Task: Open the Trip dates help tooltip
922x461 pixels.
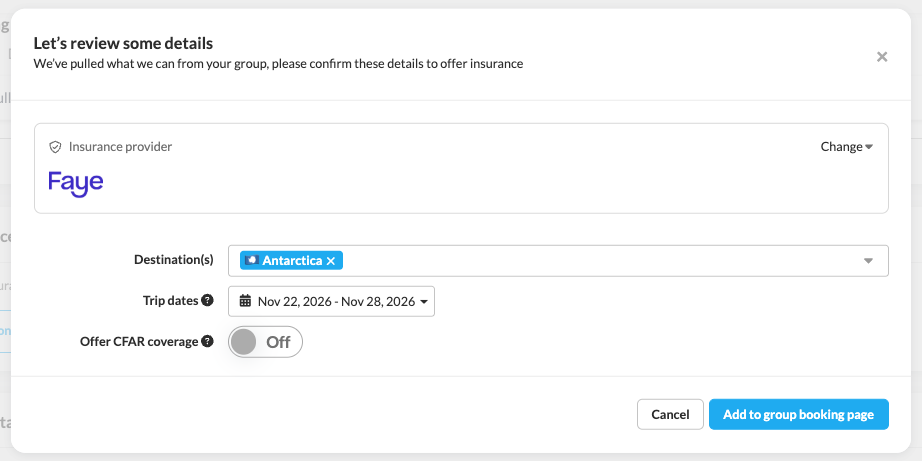Action: (x=207, y=300)
